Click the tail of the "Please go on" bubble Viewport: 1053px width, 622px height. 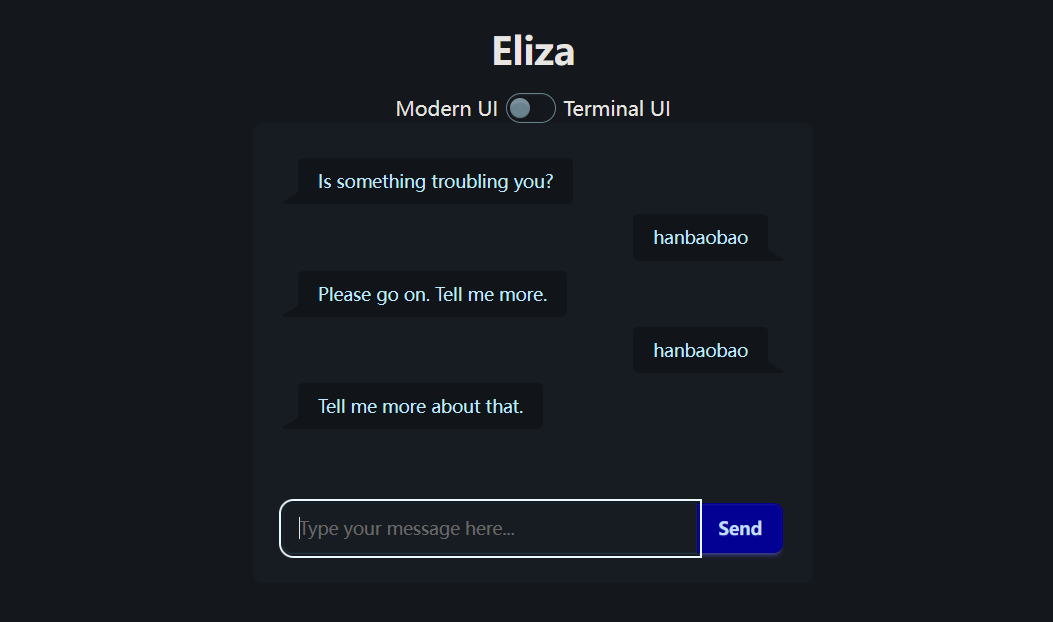click(x=291, y=312)
